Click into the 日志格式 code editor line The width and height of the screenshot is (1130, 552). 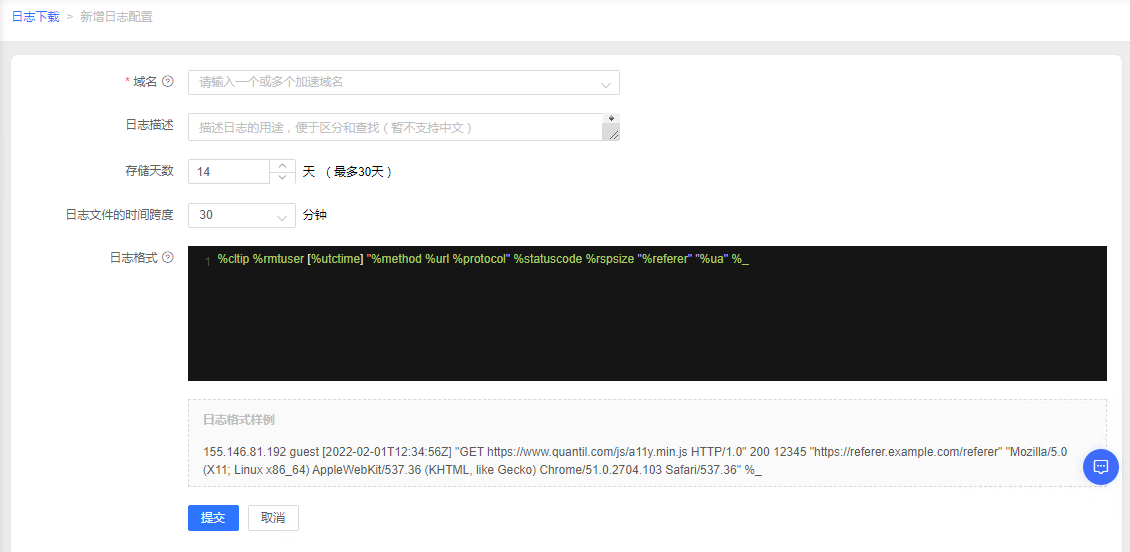(483, 260)
